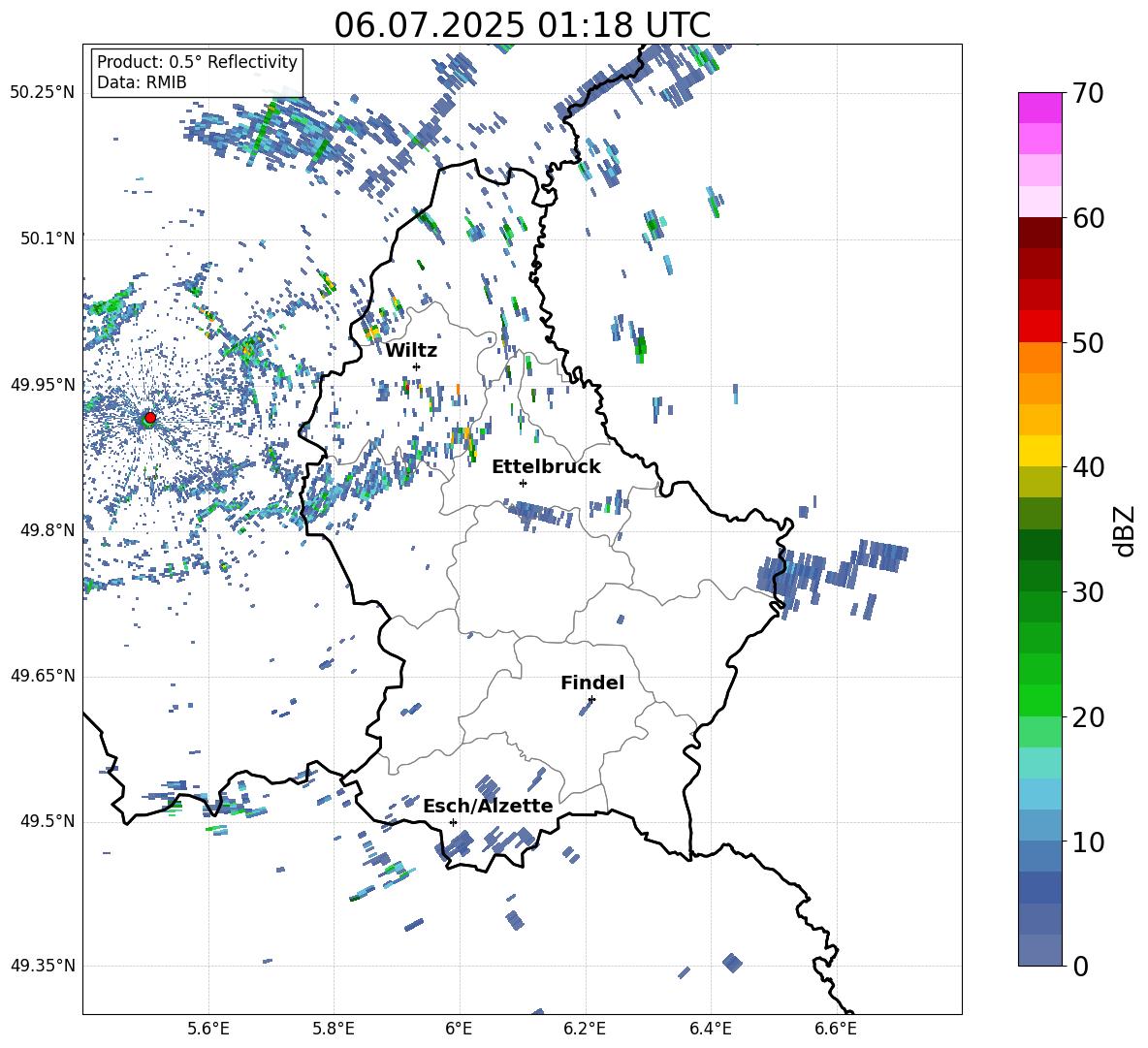Select the Esch/Alzette city label
1148x1048 pixels.
coord(488,806)
